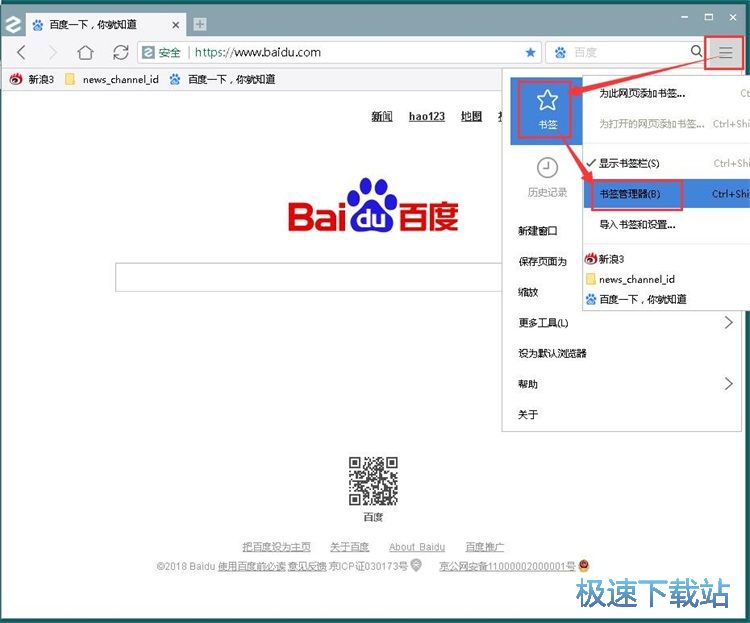The height and width of the screenshot is (623, 750).
Task: Open 书签管理器(B) from submenu
Action: tap(666, 194)
